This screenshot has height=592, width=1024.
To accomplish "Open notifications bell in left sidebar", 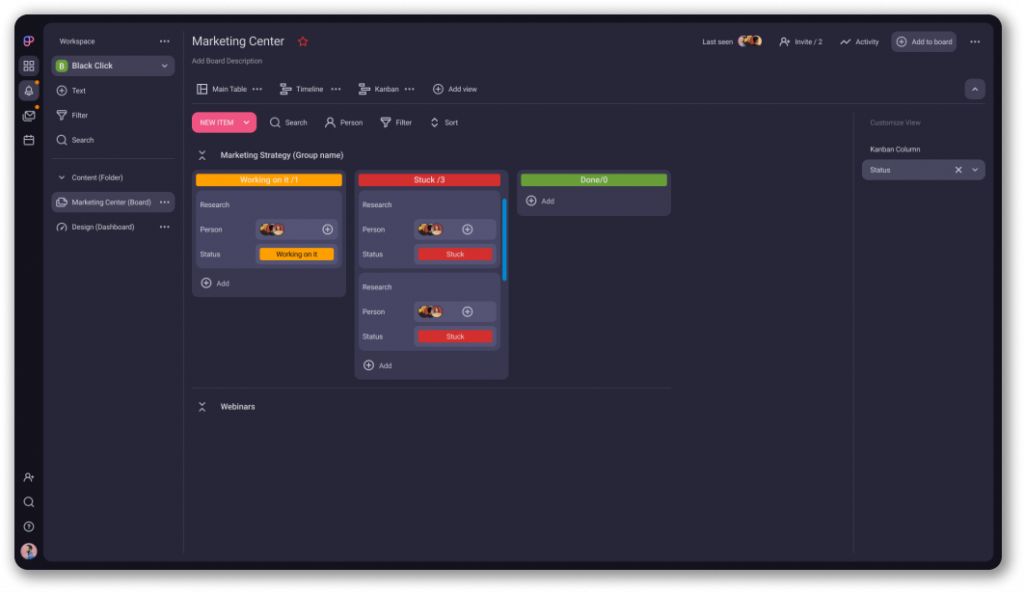I will click(29, 91).
